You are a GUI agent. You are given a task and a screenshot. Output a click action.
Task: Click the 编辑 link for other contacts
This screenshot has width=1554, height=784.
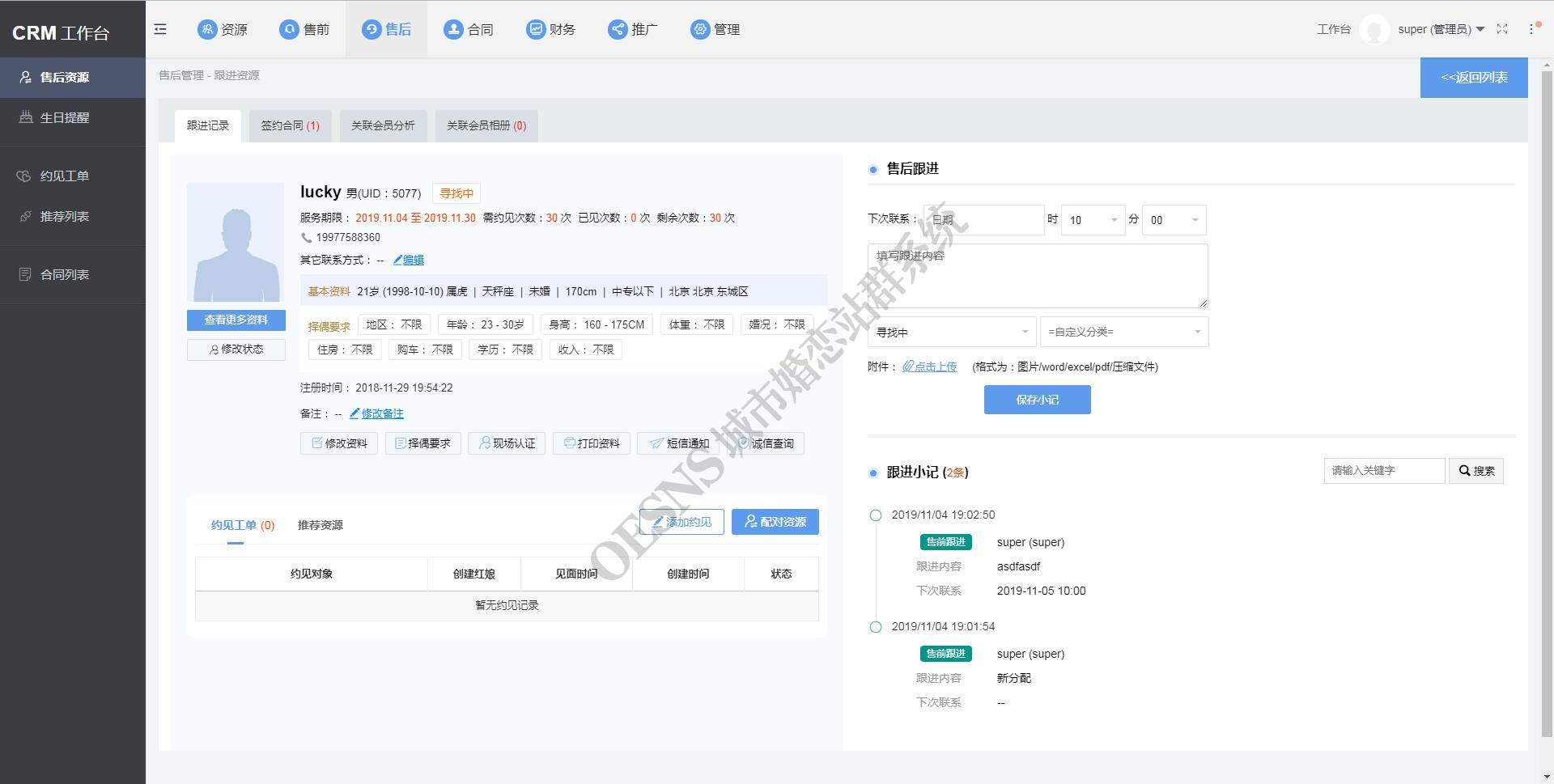pos(409,261)
